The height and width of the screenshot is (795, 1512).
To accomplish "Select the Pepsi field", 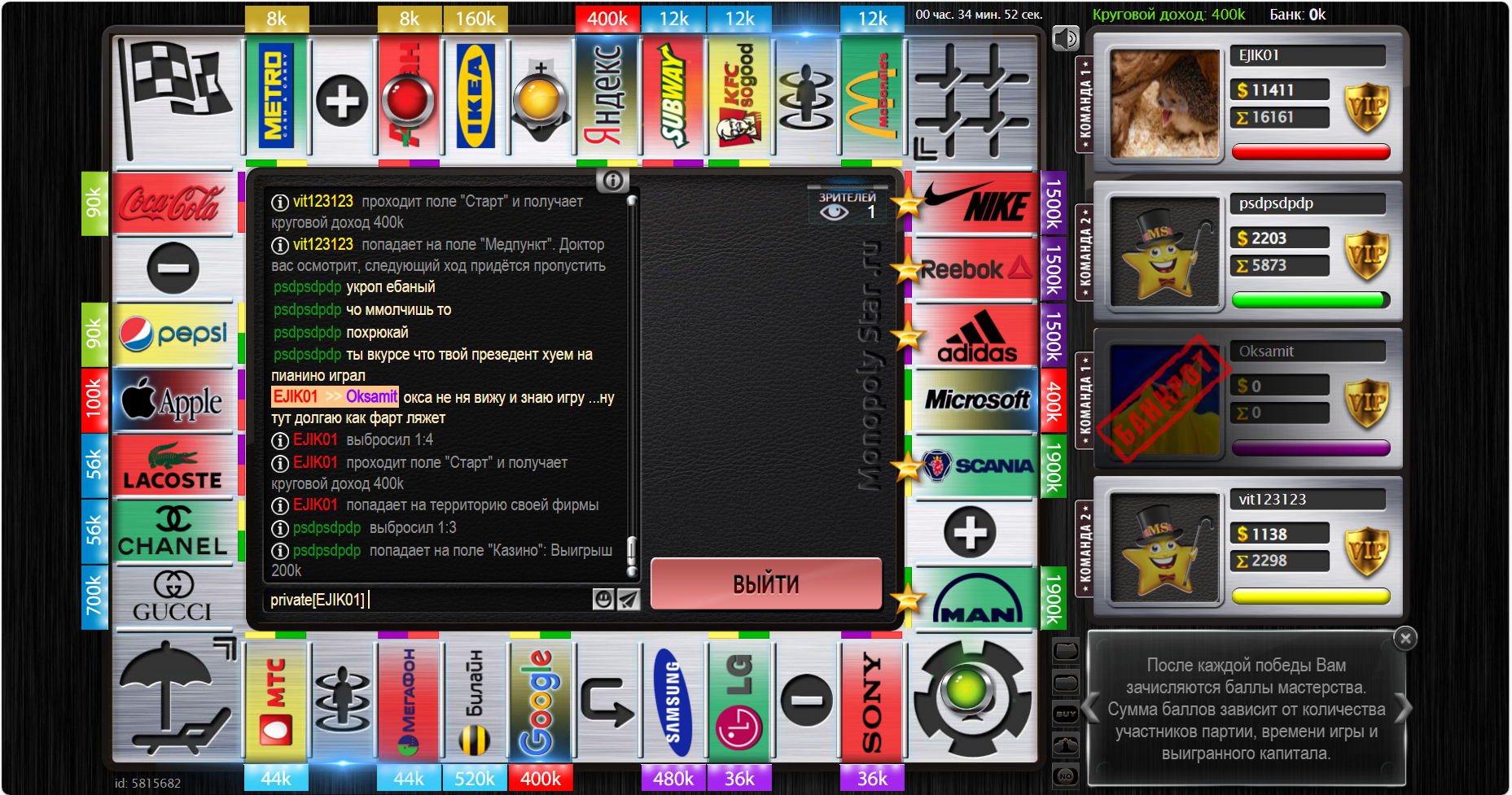I will 173,334.
